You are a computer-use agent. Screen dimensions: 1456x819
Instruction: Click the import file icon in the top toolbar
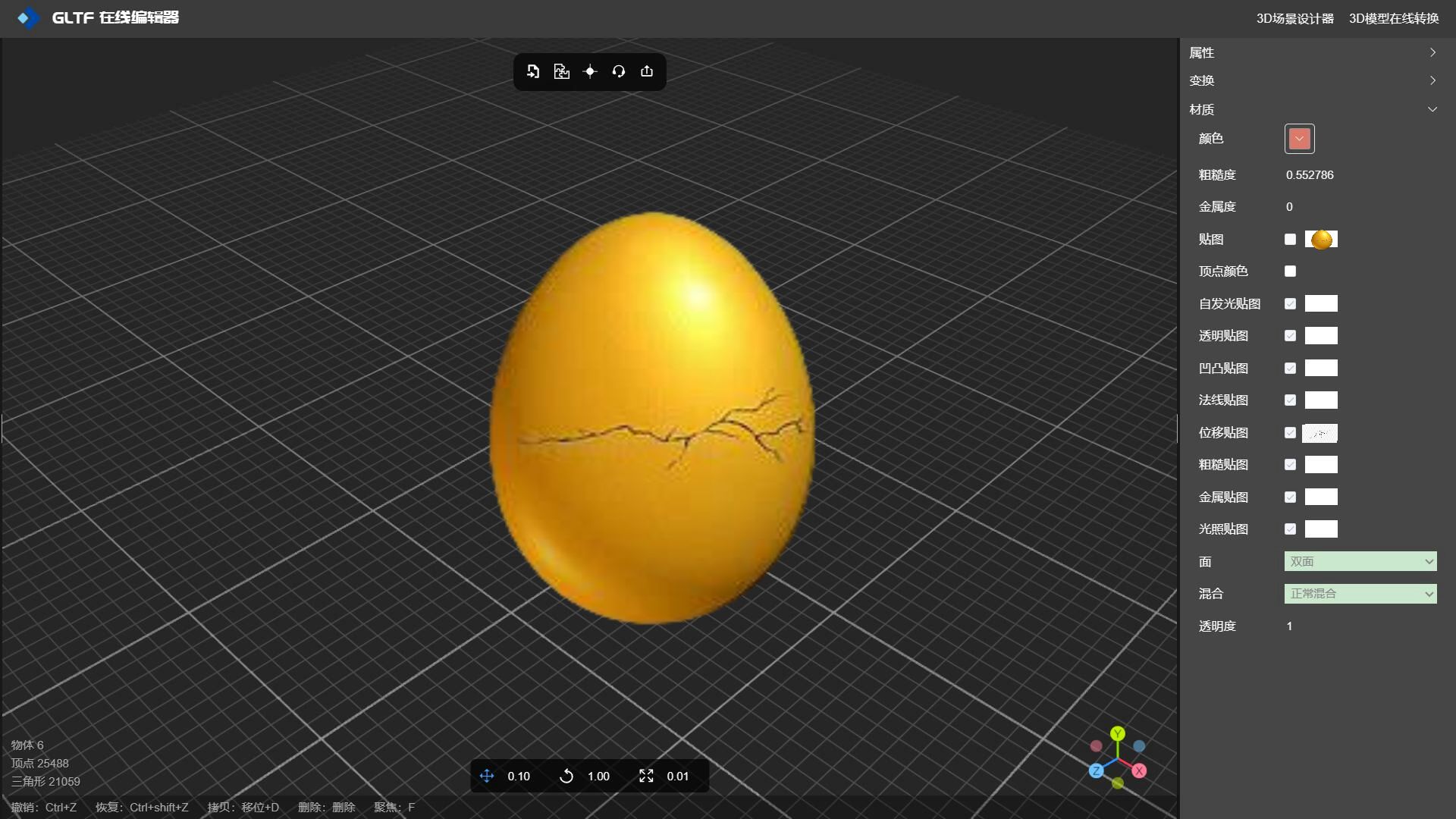click(x=533, y=71)
